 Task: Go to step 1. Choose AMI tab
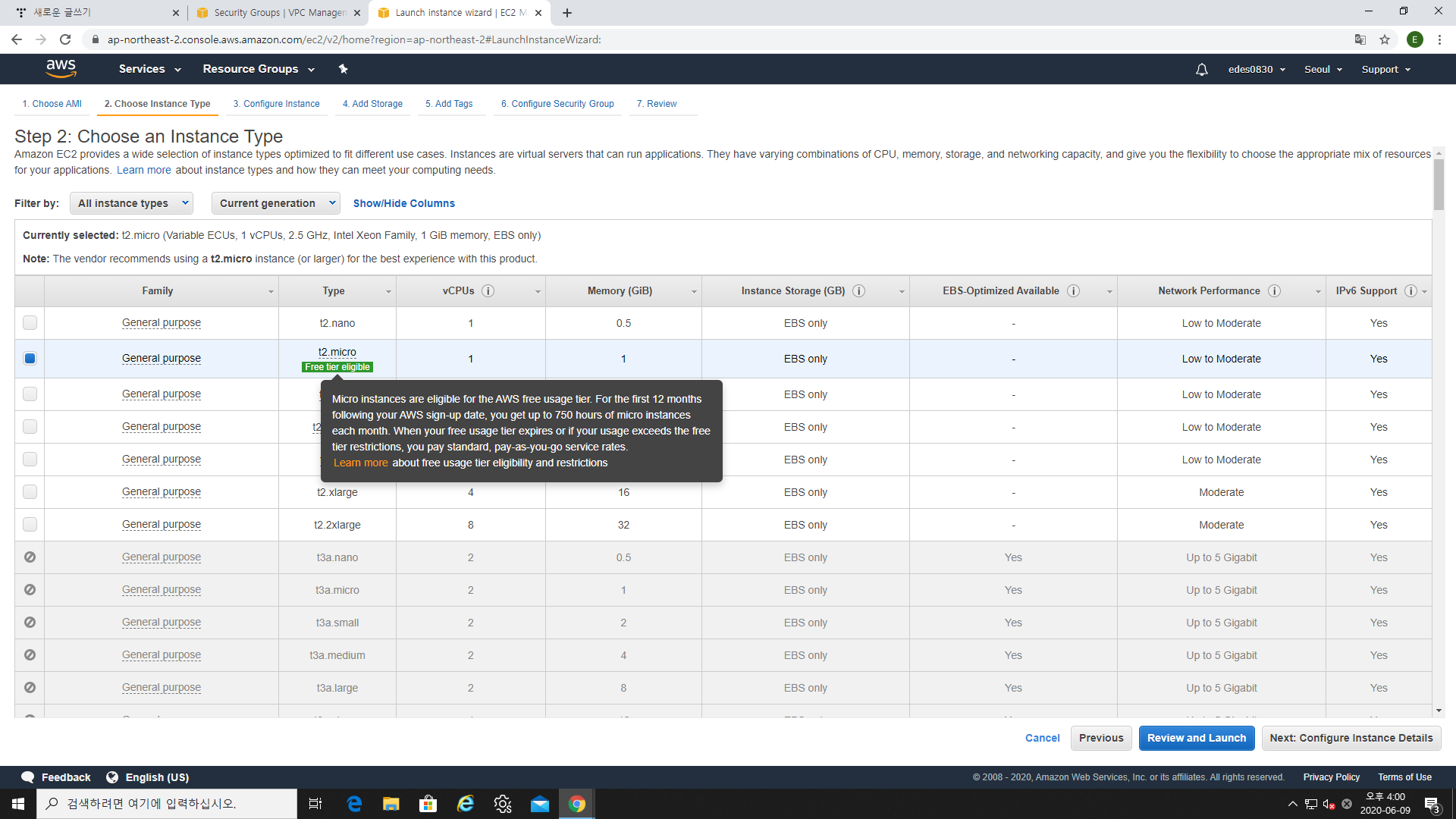coord(52,104)
